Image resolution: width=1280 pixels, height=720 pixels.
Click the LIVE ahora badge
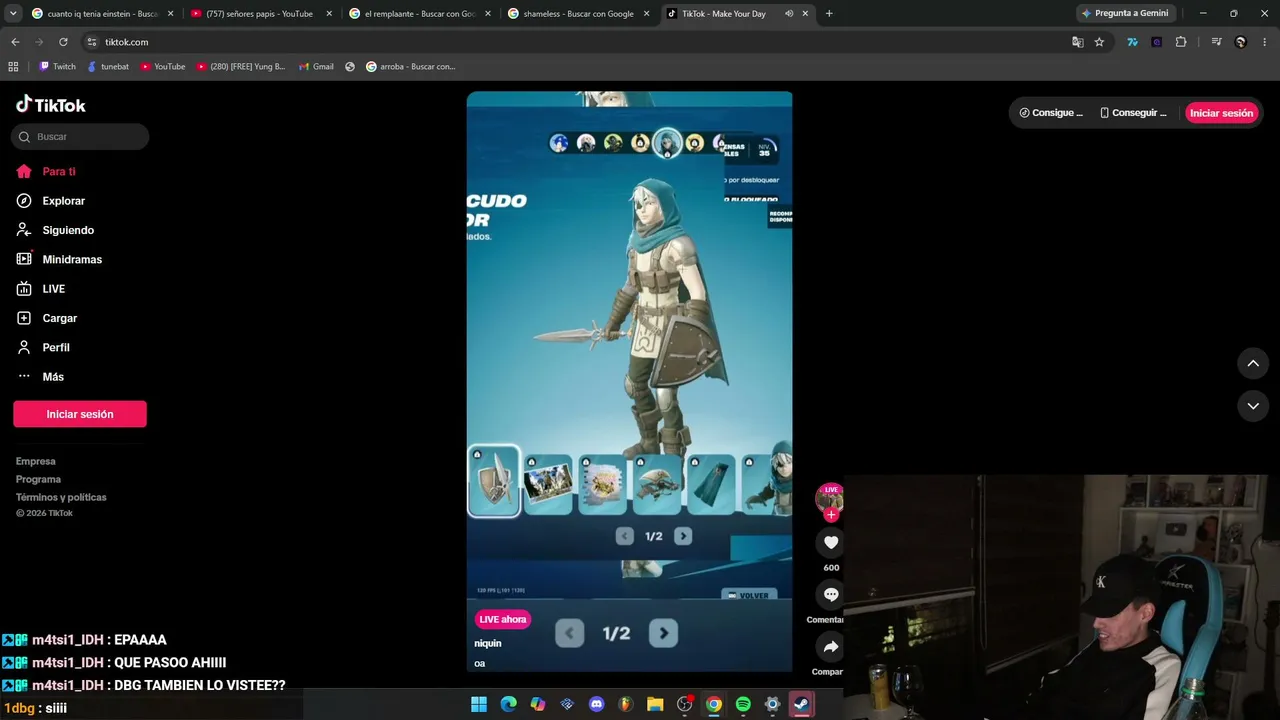pos(502,619)
